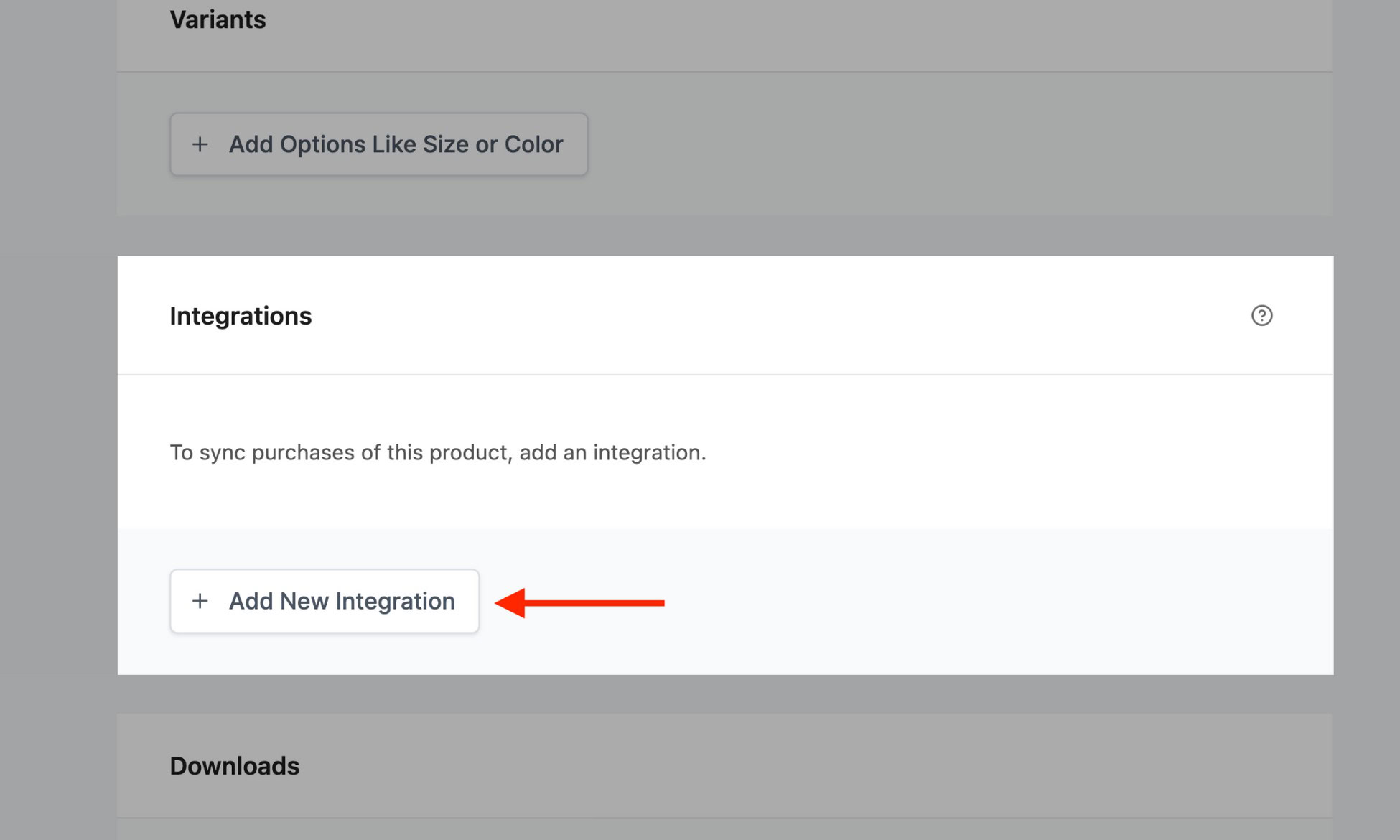Open the Integrations help question mark icon
Screen dimensions: 1400x840
[x=1261, y=315]
